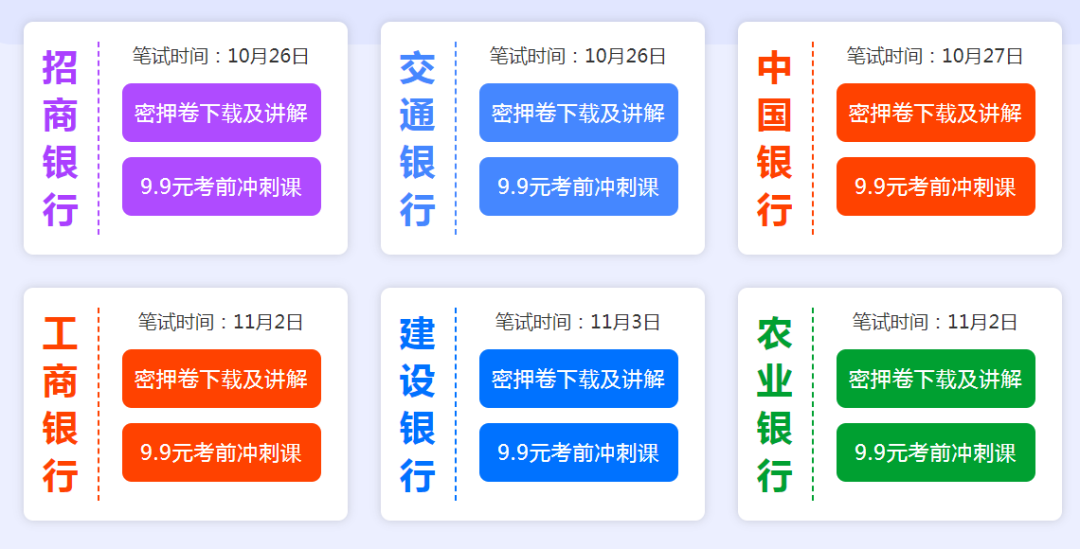
Task: Click 工商银行 密押卷下载及讲解 button
Action: click(x=221, y=379)
